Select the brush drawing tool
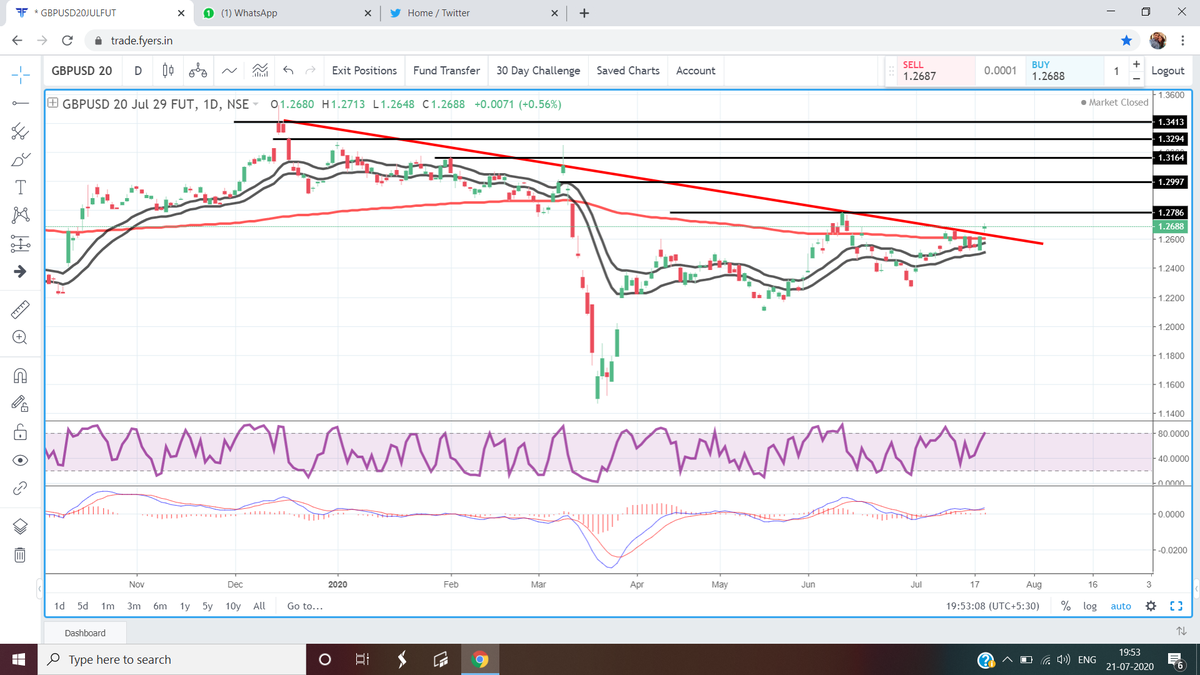Viewport: 1200px width, 675px height. [19, 160]
